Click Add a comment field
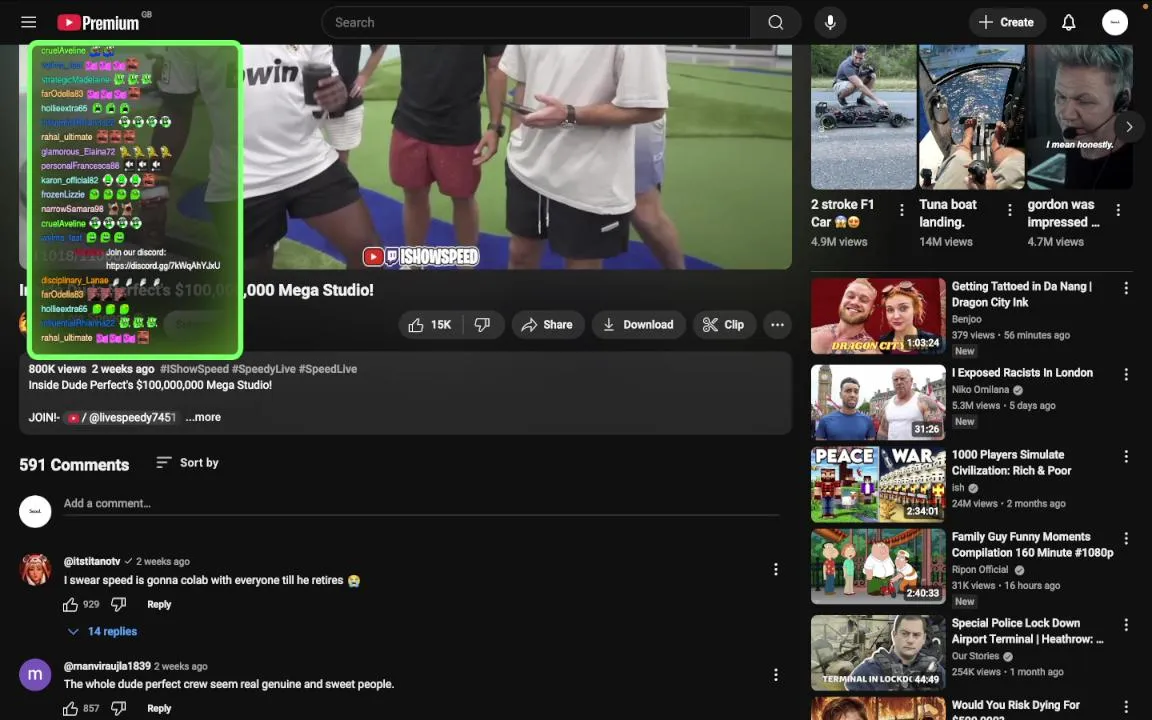Screen dimensions: 1152x720 [x=421, y=503]
